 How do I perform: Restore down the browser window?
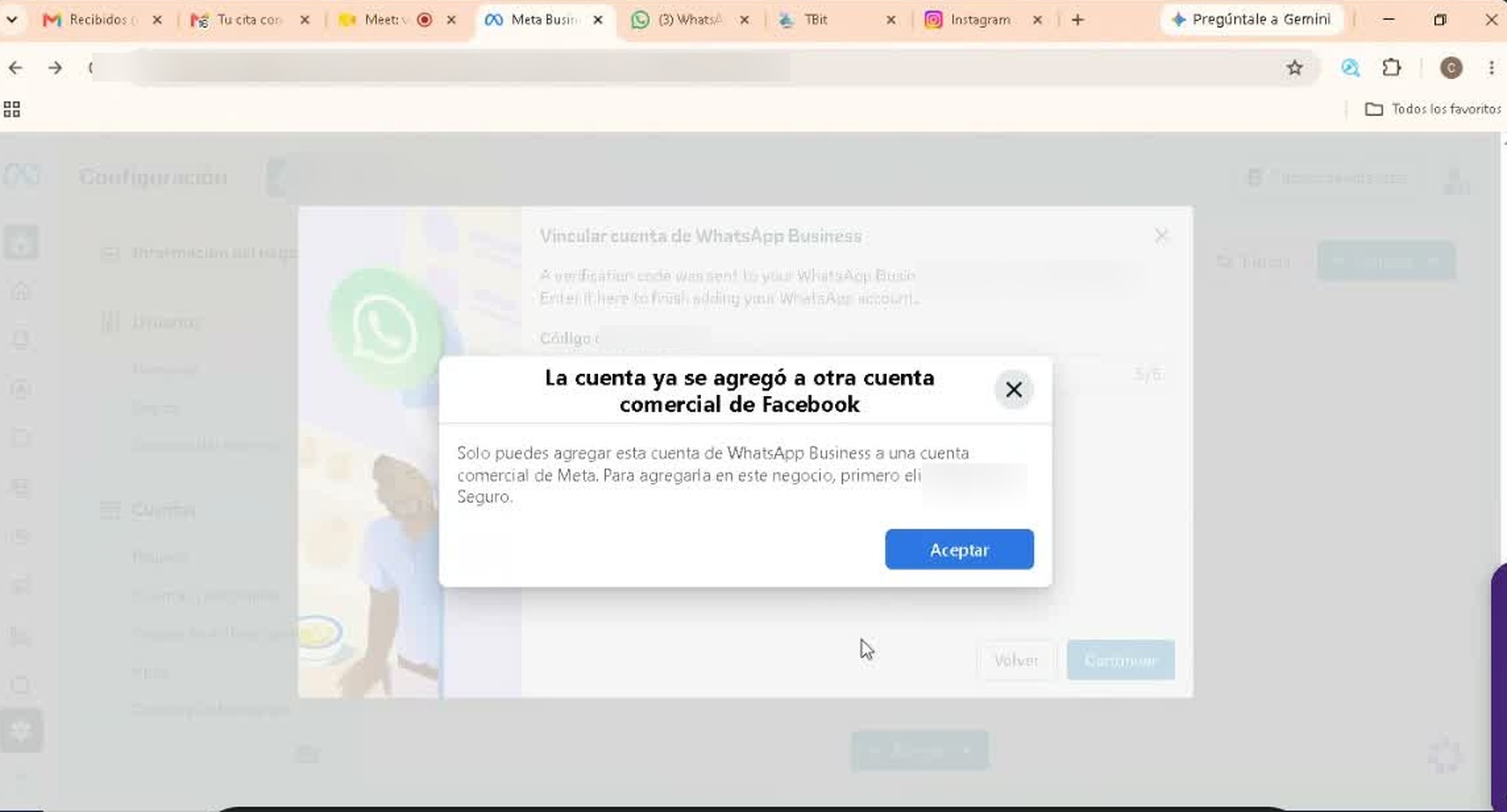pos(1439,19)
